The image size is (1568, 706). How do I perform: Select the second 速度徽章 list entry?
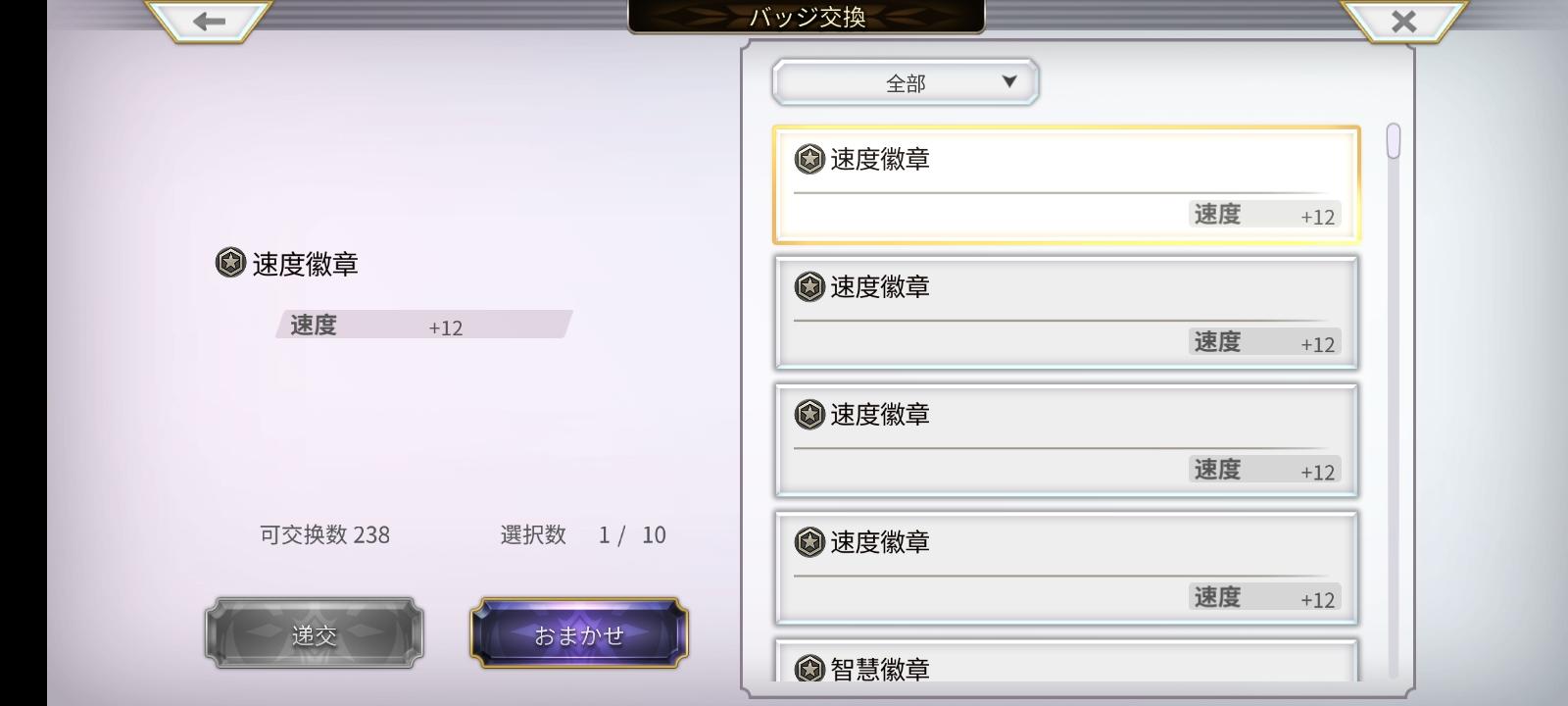tap(1066, 313)
